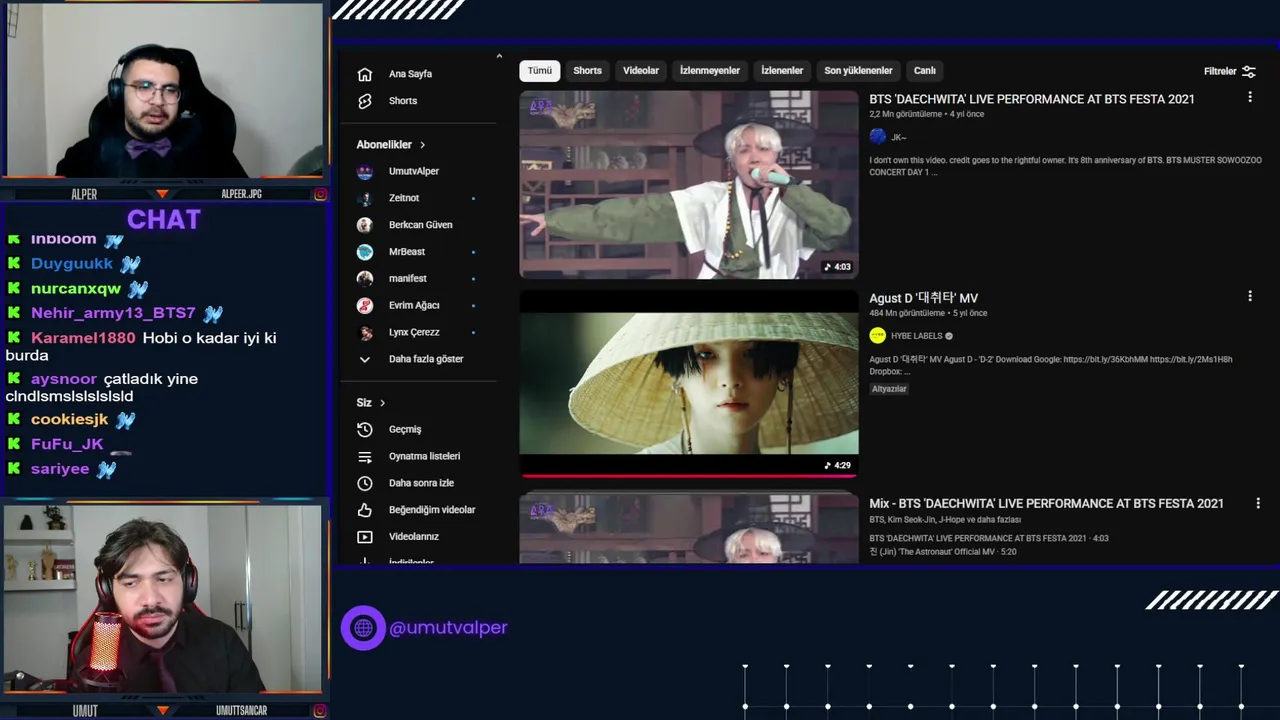Select the İzlenmeyenler filter chip
This screenshot has height=720, width=1280.
(x=710, y=71)
